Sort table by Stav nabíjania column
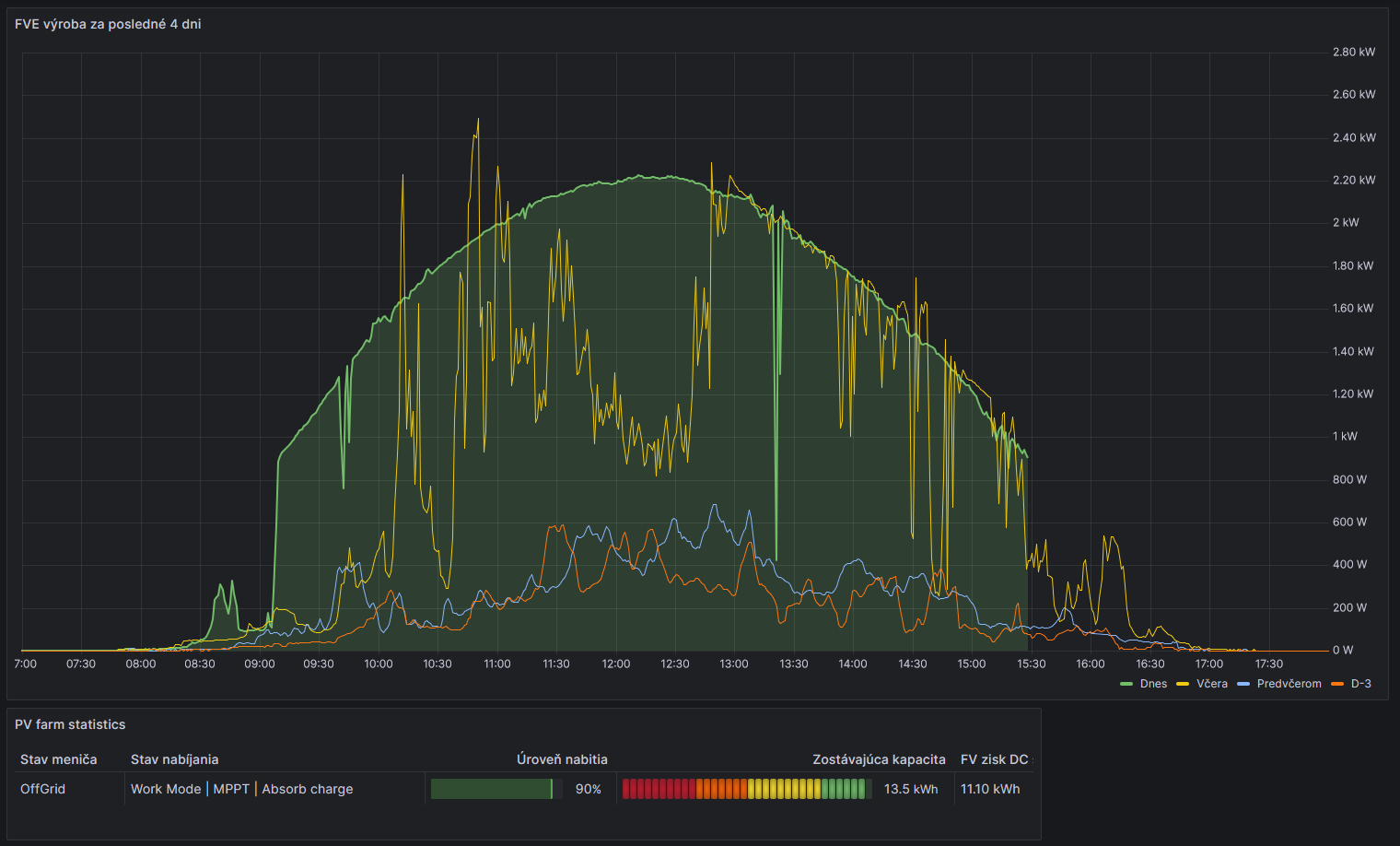This screenshot has width=1400, height=846. click(175, 759)
